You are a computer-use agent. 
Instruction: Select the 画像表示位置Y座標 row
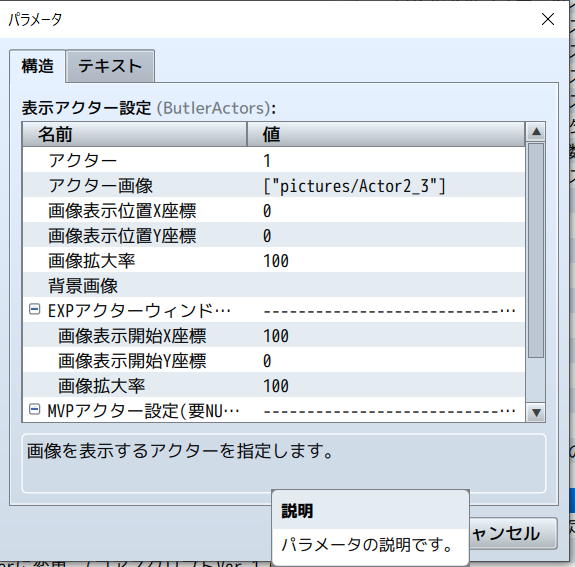pos(274,235)
